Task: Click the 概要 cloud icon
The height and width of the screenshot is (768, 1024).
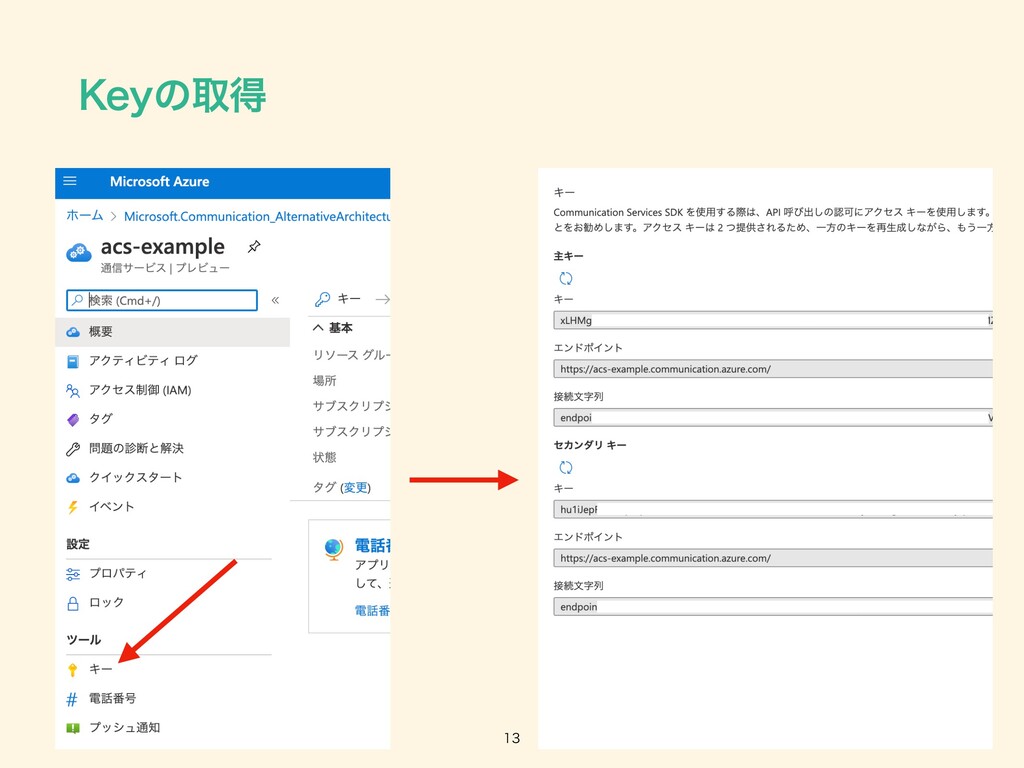Action: [73, 332]
